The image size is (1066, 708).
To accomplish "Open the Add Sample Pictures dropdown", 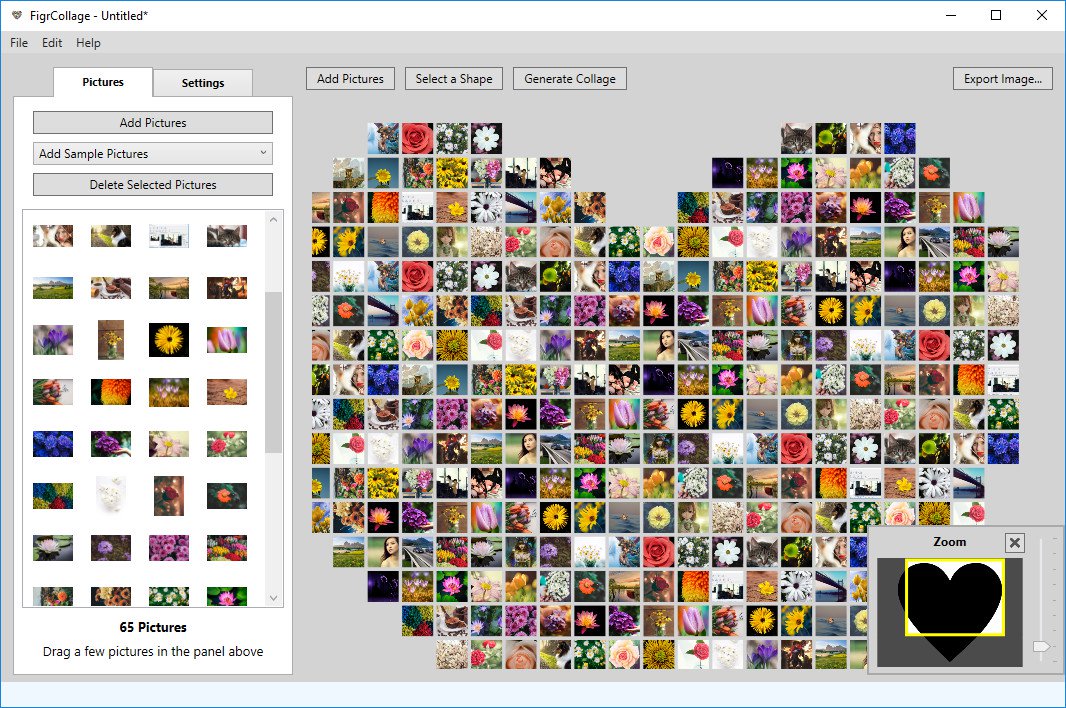I will pos(152,153).
